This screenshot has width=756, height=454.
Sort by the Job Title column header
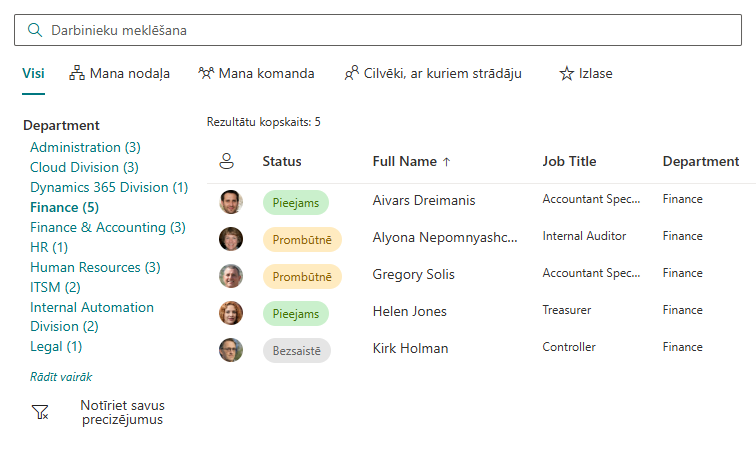point(569,161)
